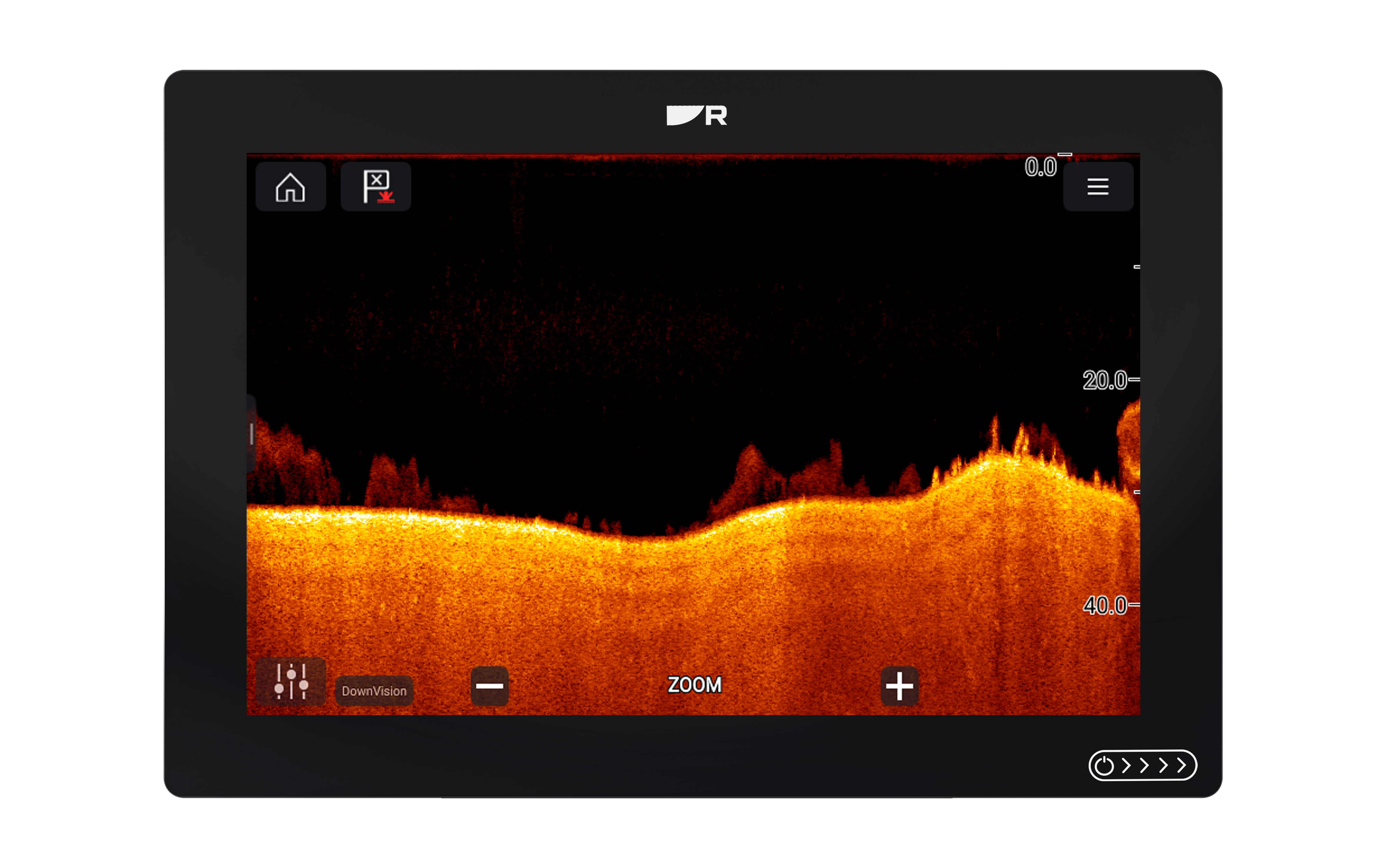Viewport: 1392px width, 868px height.
Task: Open the hamburger menu
Action: 1097,187
